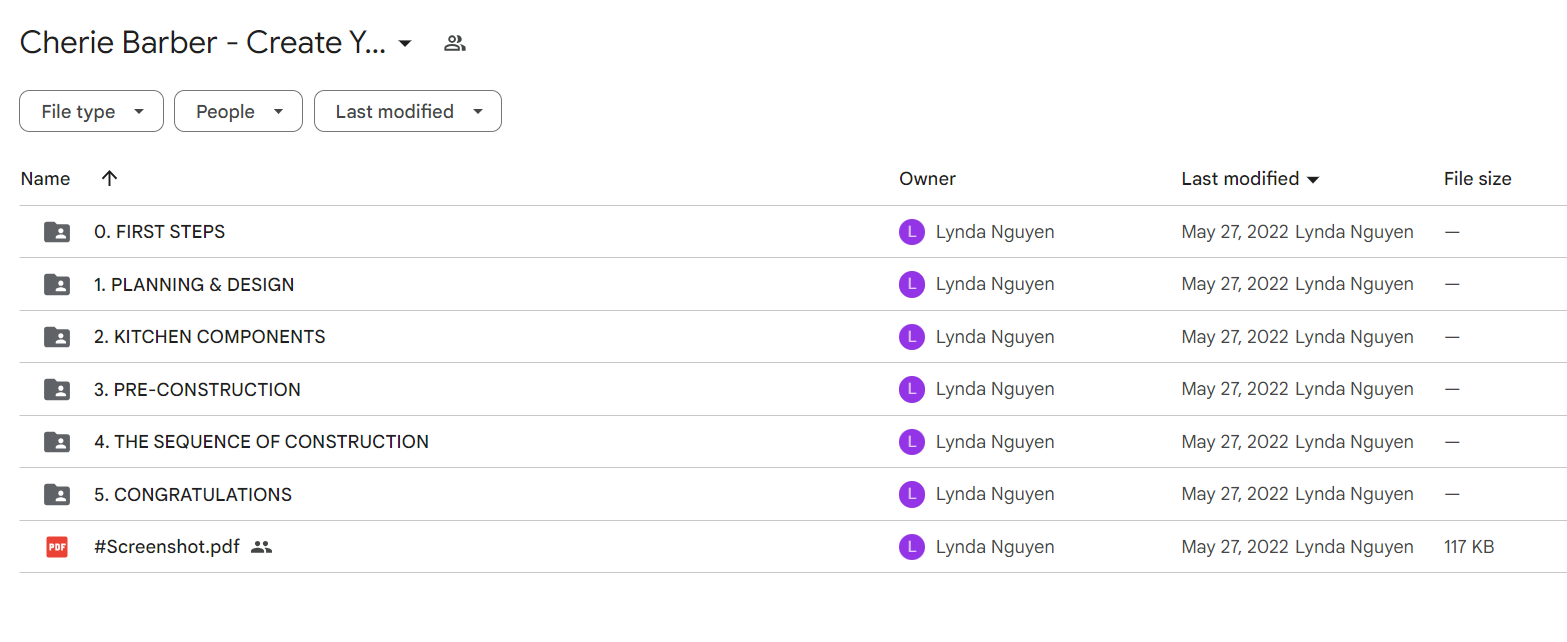Click the Owner column header
This screenshot has width=1567, height=642.
(x=927, y=179)
